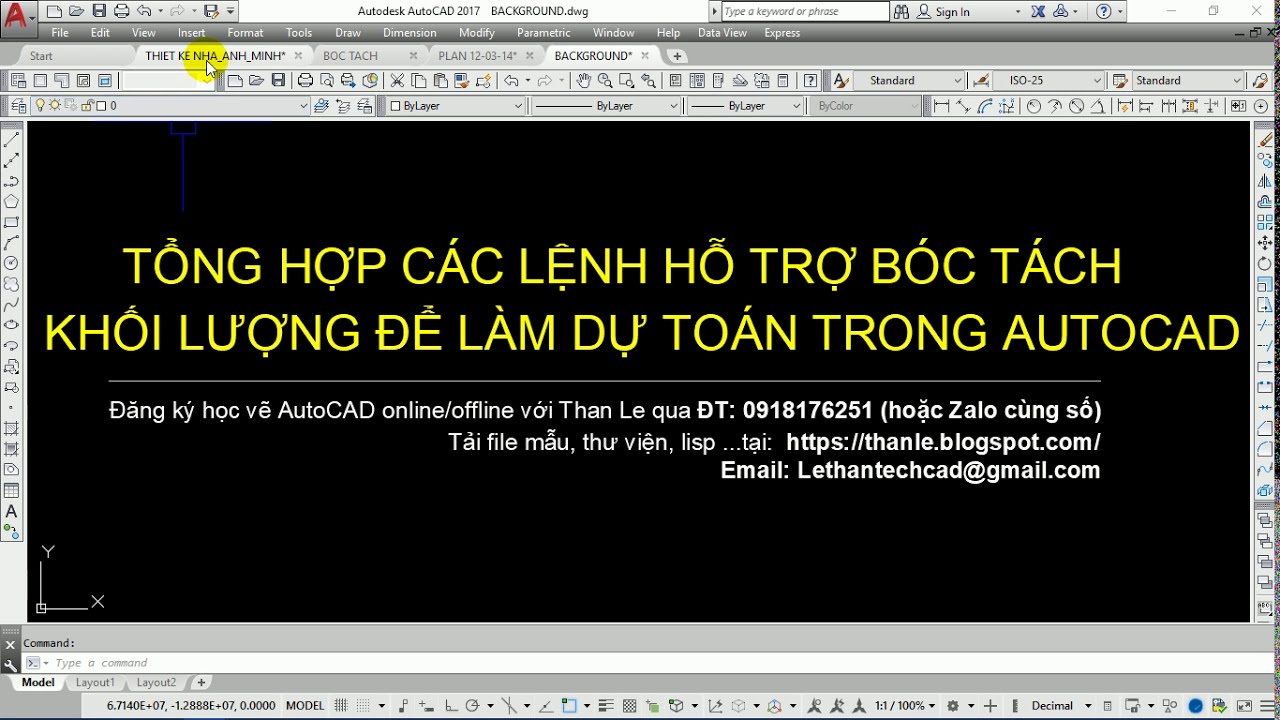1280x720 pixels.
Task: Toggle snap mode in status bar
Action: [x=363, y=706]
